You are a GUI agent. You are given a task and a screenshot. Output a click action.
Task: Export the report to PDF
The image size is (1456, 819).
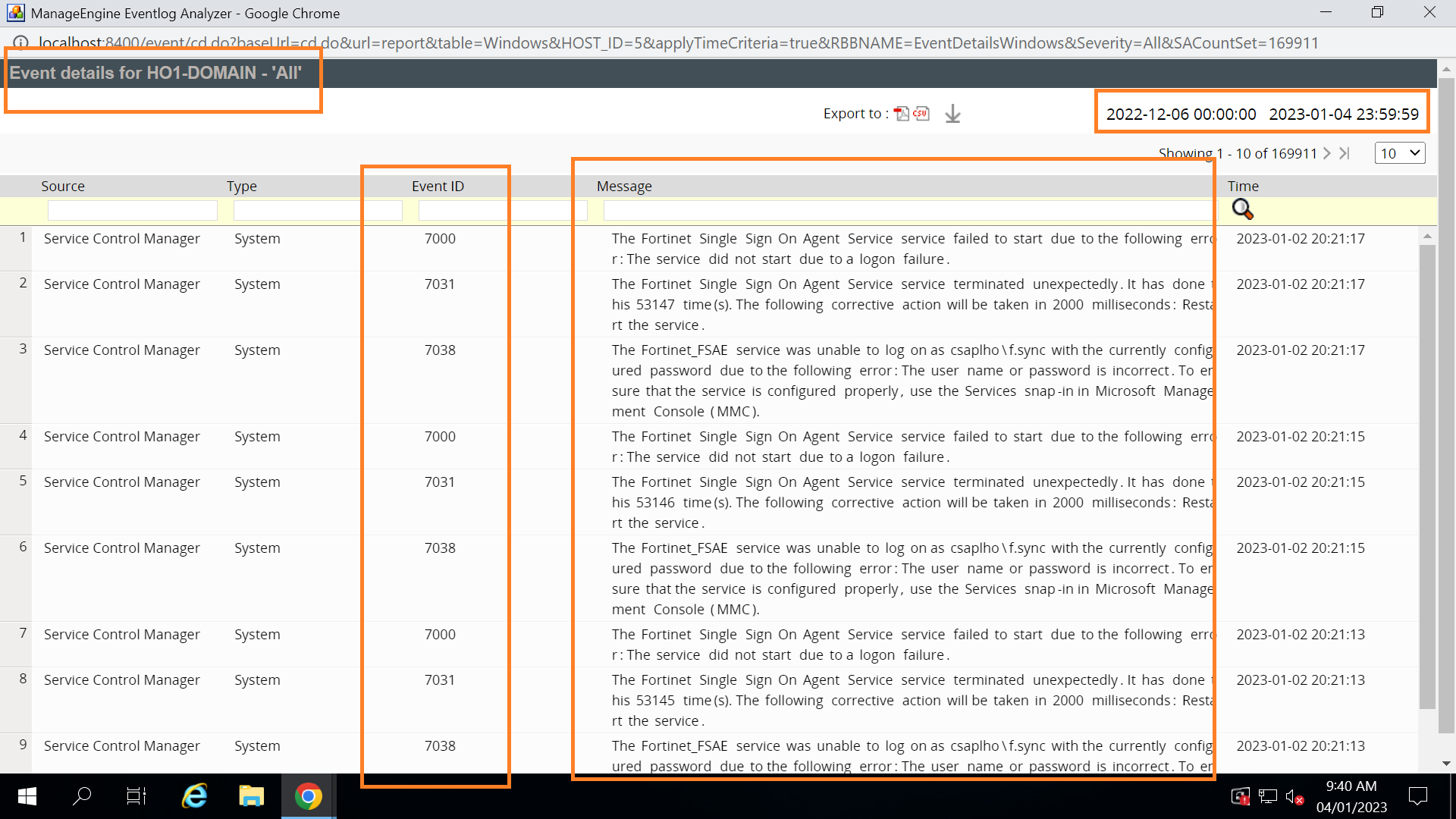(901, 114)
